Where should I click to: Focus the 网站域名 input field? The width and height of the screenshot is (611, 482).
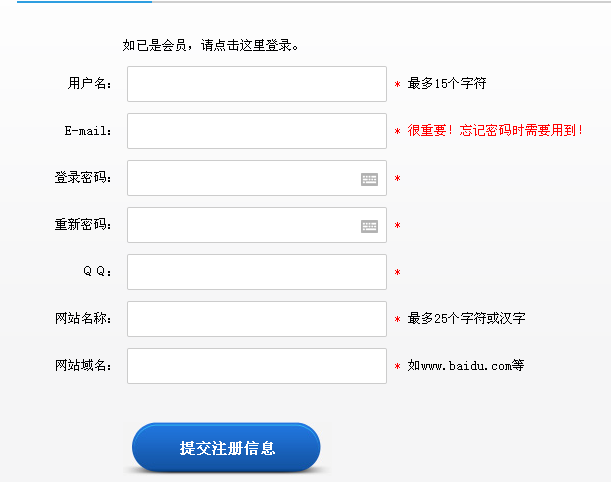(x=256, y=366)
